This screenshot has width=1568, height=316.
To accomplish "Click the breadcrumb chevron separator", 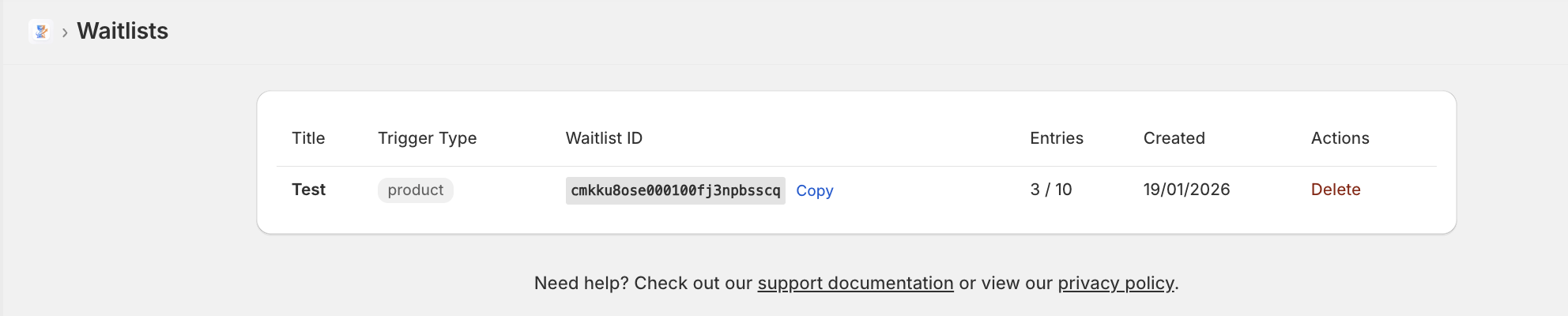I will (65, 32).
